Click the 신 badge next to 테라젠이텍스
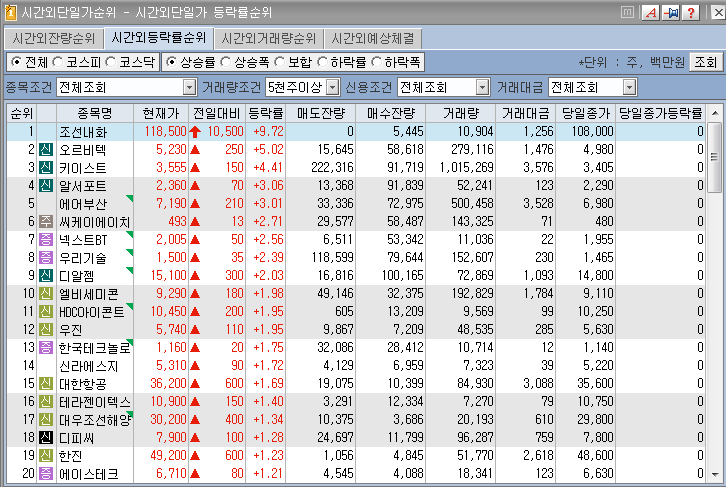726x487 pixels. pos(45,402)
